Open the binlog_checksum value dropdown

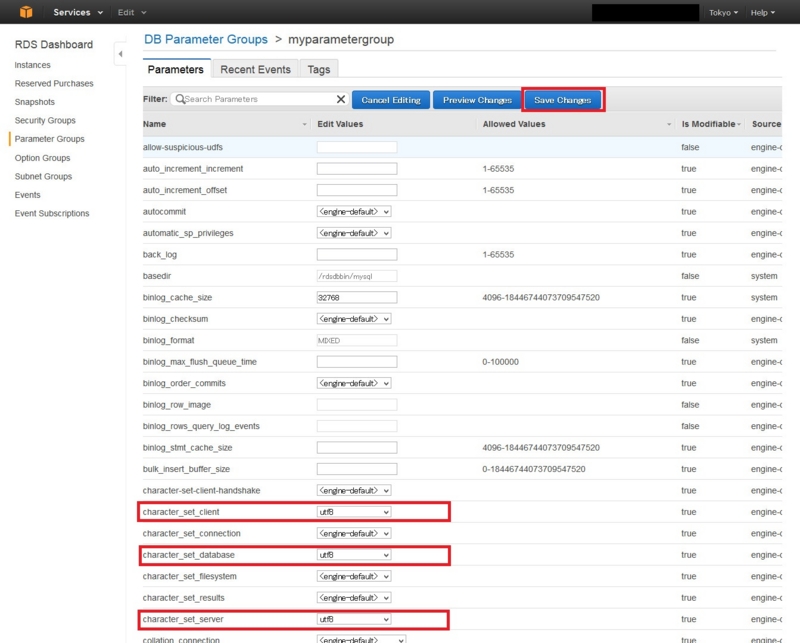354,318
